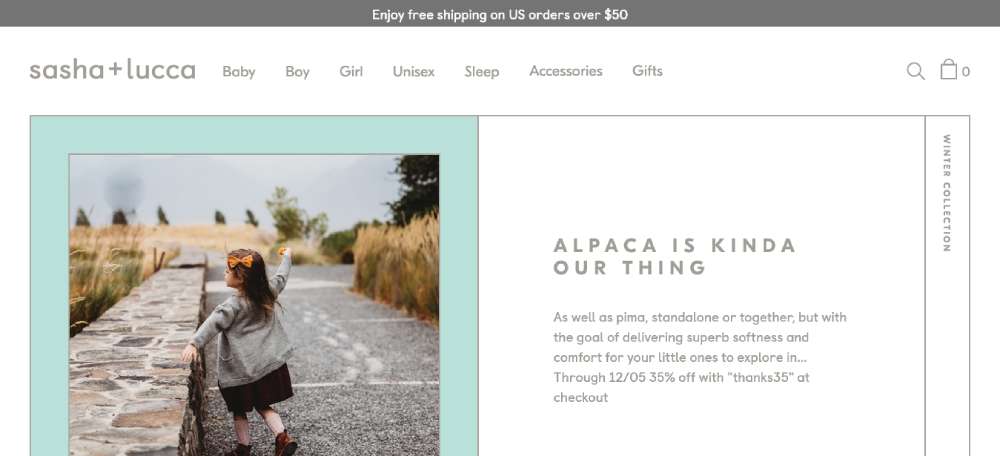
Task: Browse the Accessories menu
Action: [x=565, y=71]
